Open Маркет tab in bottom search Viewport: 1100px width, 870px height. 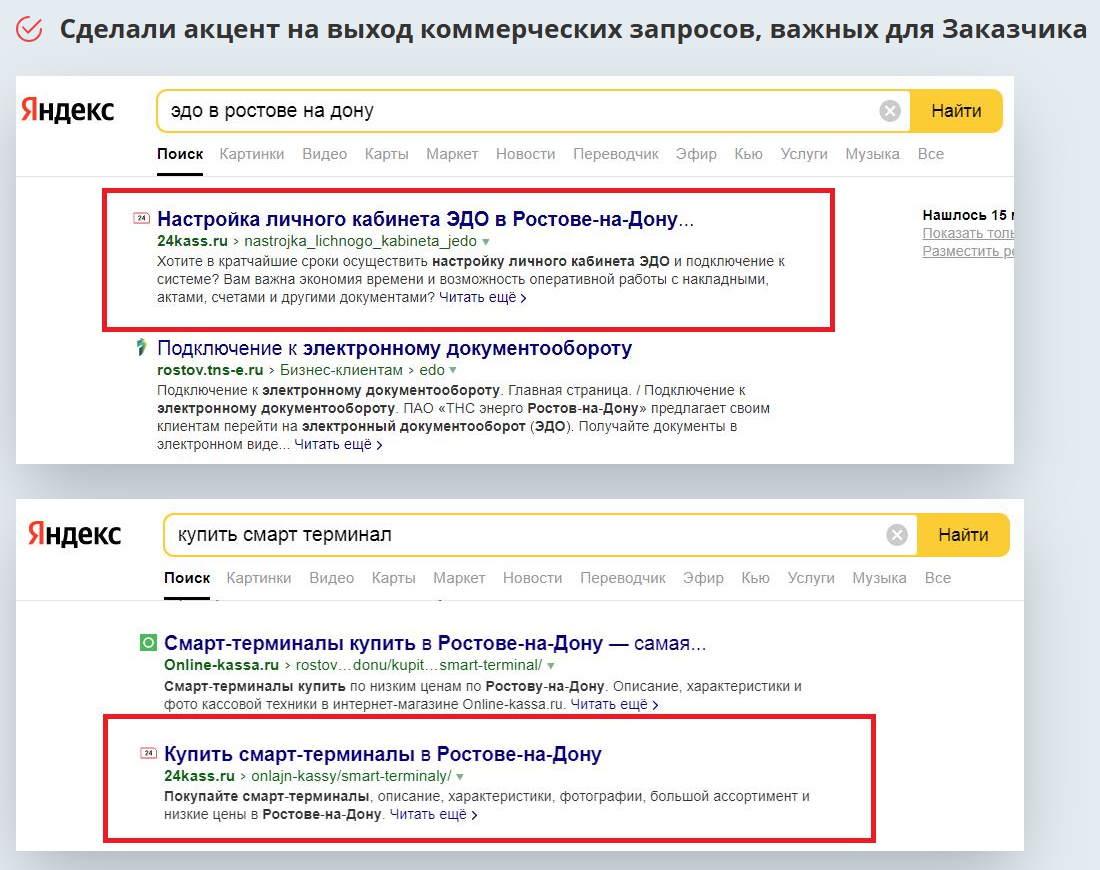[x=459, y=577]
